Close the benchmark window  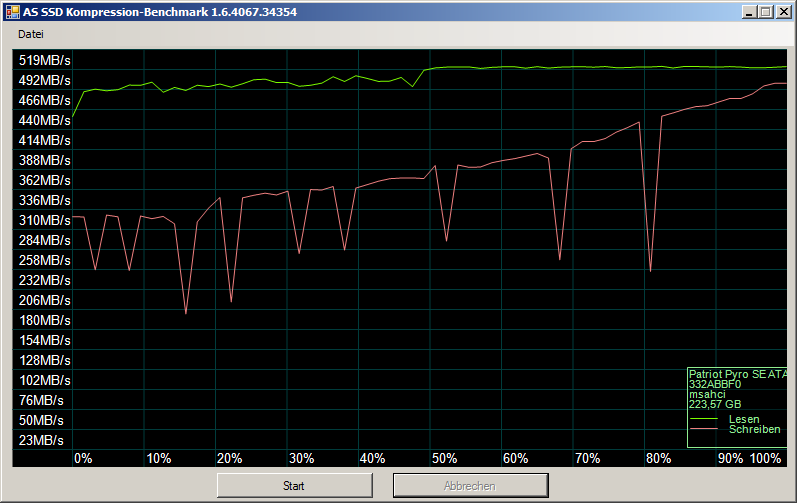(x=783, y=12)
